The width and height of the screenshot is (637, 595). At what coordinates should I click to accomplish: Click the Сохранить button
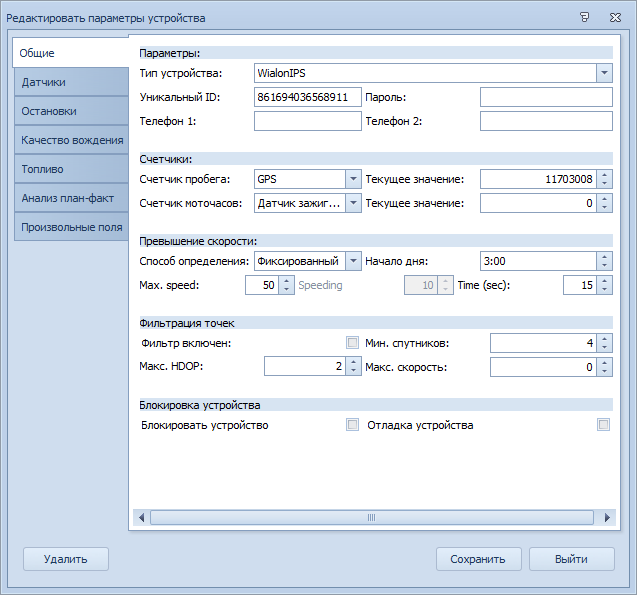479,559
